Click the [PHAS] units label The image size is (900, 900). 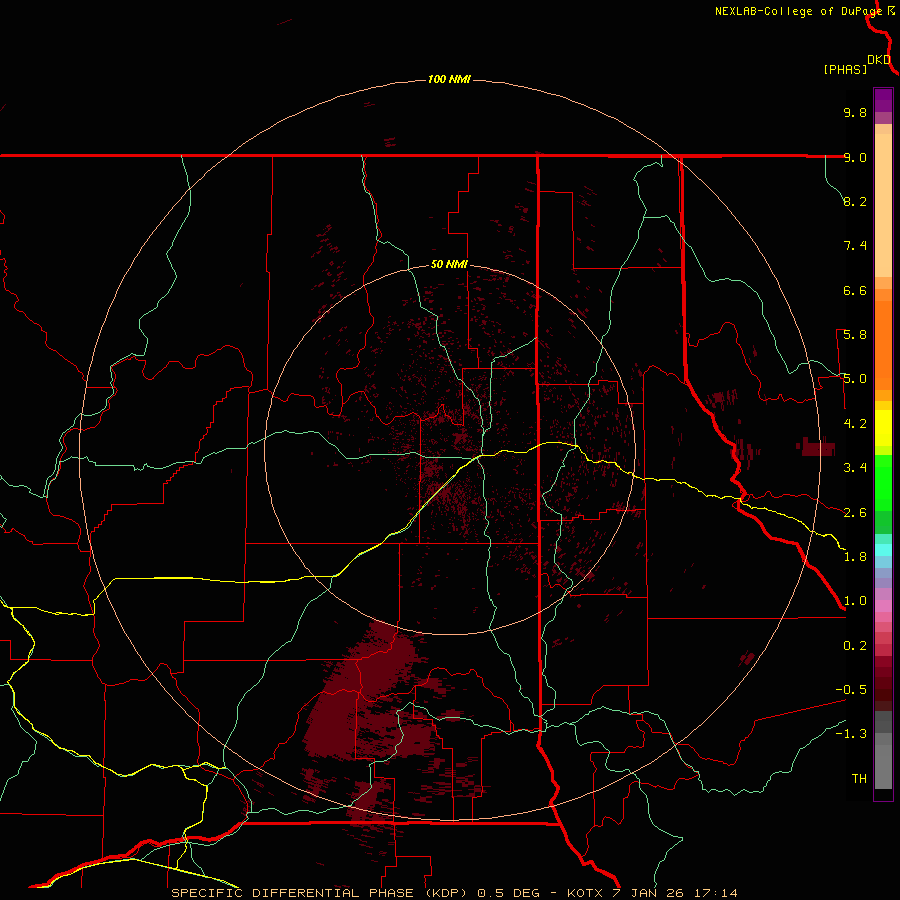point(845,69)
